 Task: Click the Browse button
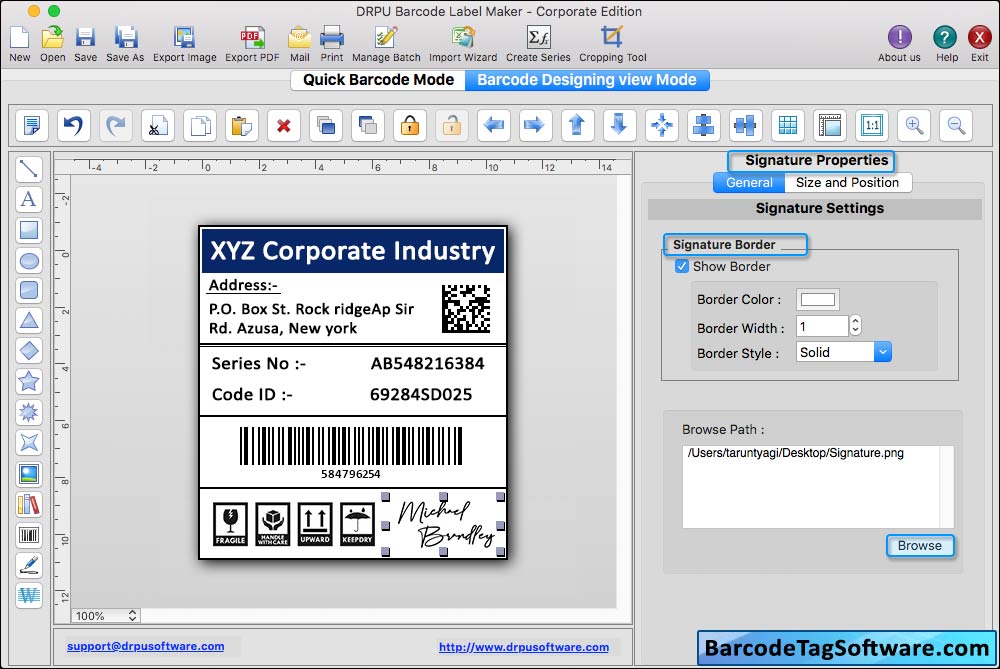click(x=920, y=546)
